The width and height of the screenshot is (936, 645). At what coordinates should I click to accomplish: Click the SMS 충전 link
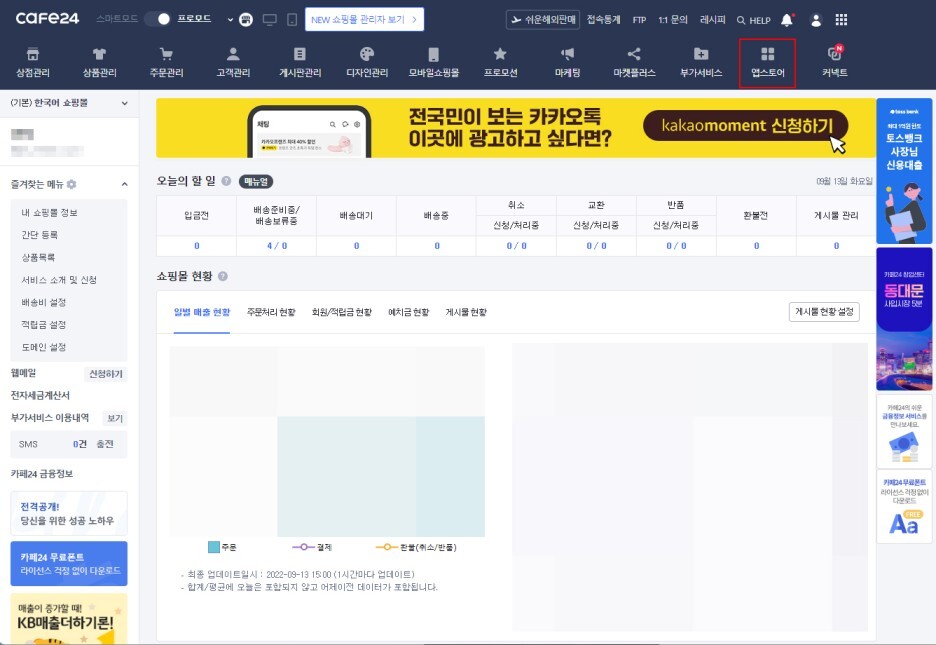[104, 444]
